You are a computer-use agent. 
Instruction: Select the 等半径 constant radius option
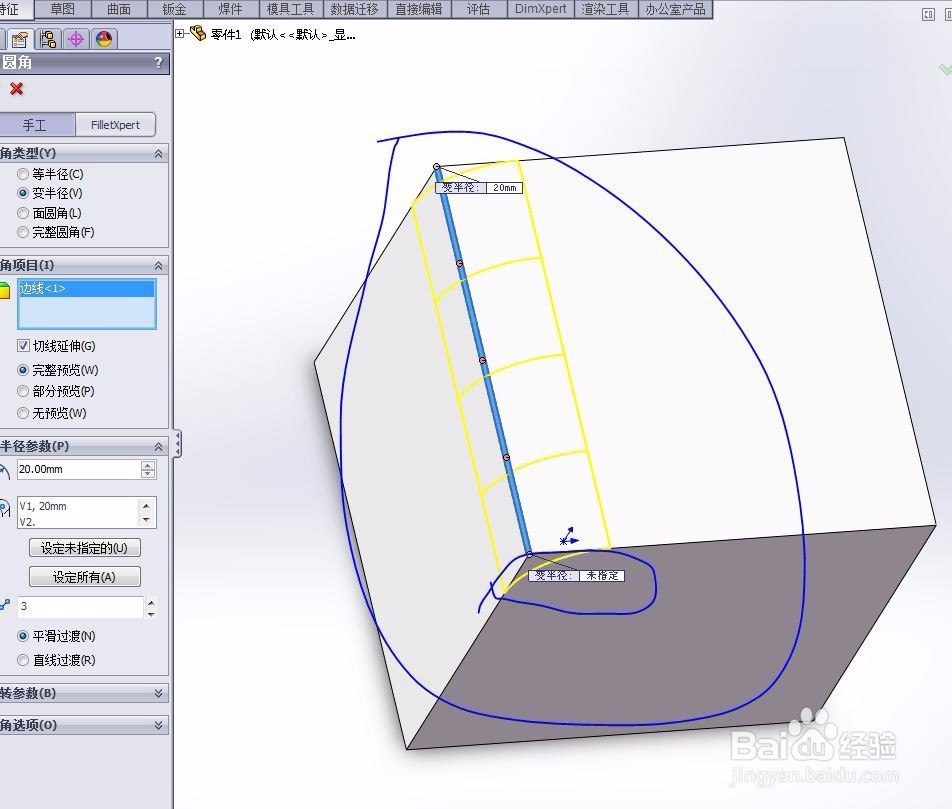tap(23, 174)
